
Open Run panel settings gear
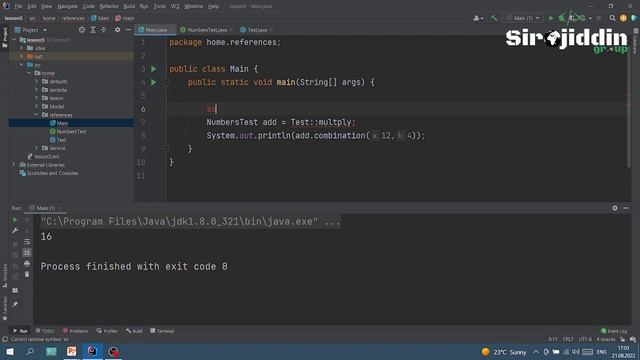pos(615,208)
